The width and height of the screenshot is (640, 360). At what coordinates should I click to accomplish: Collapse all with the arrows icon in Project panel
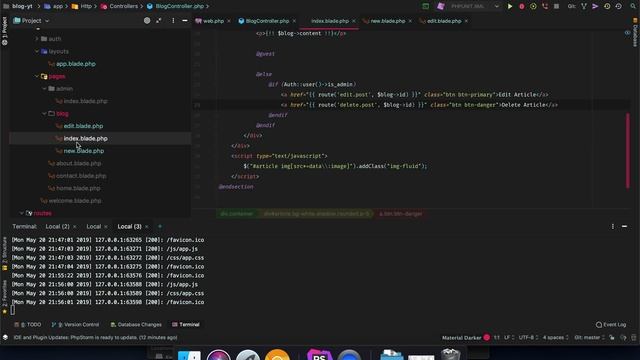[x=159, y=20]
